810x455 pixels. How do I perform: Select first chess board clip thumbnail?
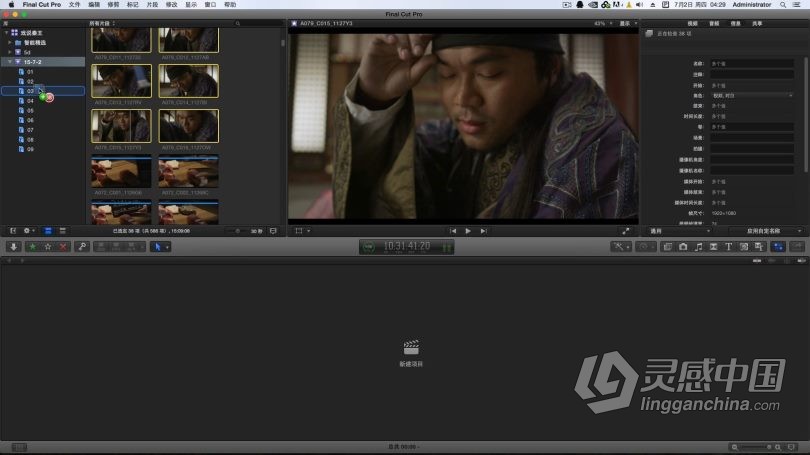point(121,171)
